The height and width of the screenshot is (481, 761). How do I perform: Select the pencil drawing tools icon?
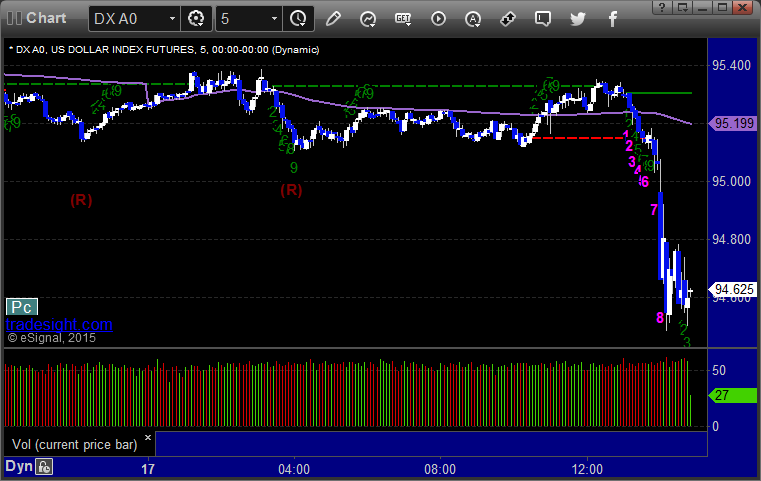coord(333,19)
